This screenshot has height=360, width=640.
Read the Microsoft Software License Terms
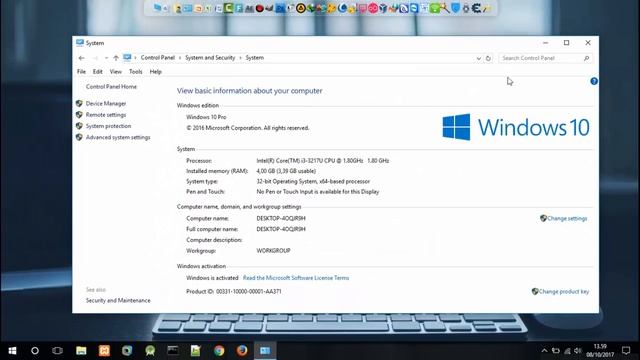click(296, 278)
